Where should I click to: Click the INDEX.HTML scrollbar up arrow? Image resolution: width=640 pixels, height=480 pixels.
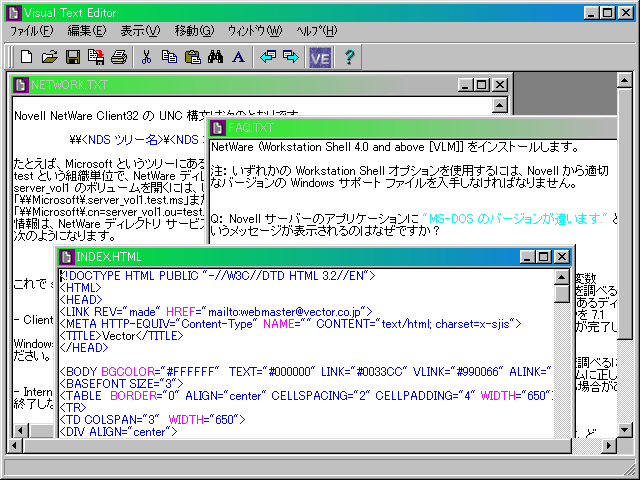[x=562, y=278]
